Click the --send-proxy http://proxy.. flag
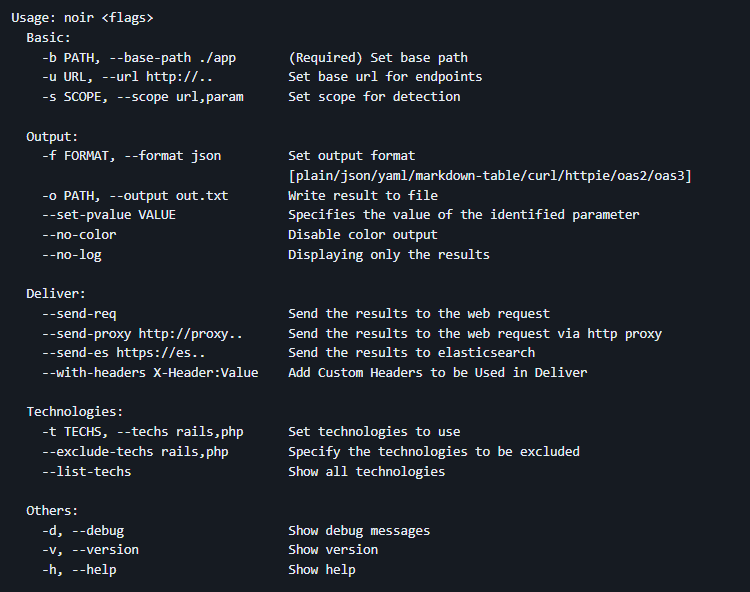 (142, 333)
